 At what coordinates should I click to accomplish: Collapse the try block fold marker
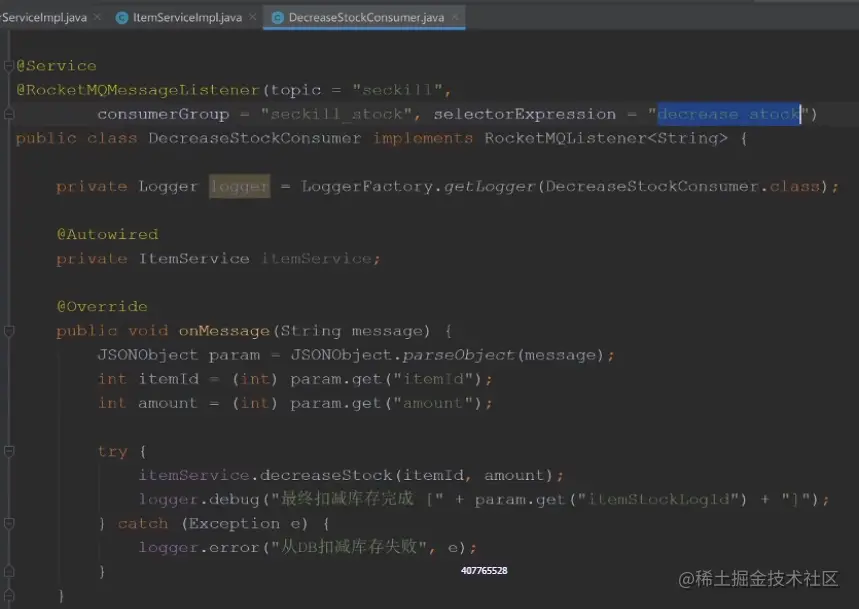pyautogui.click(x=8, y=451)
